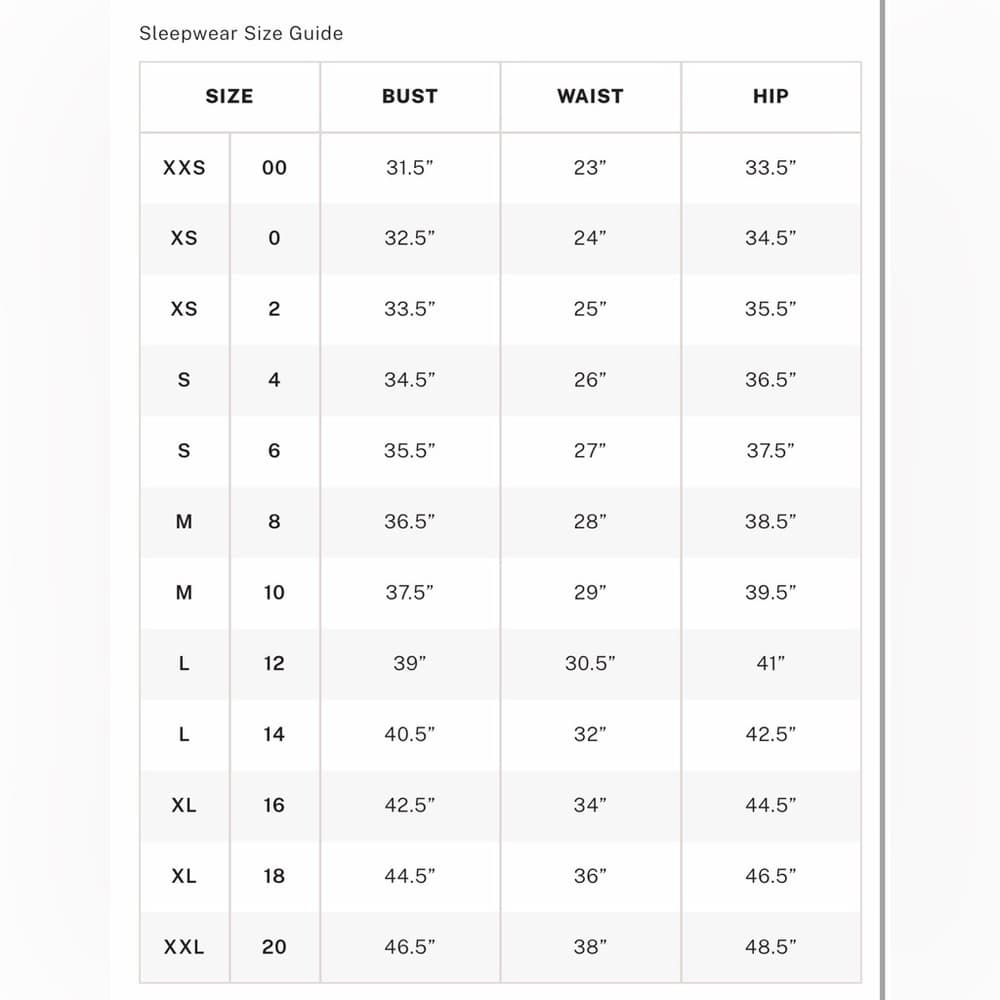This screenshot has width=1000, height=1000.
Task: Click the Sleepwear Size Guide title
Action: pos(241,33)
